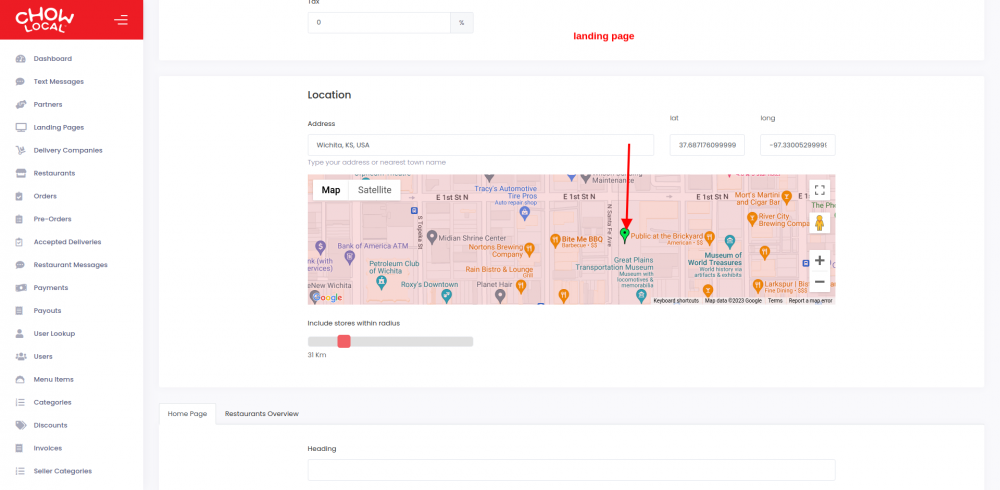Click the Heading text field
1000x490 pixels.
click(x=571, y=470)
